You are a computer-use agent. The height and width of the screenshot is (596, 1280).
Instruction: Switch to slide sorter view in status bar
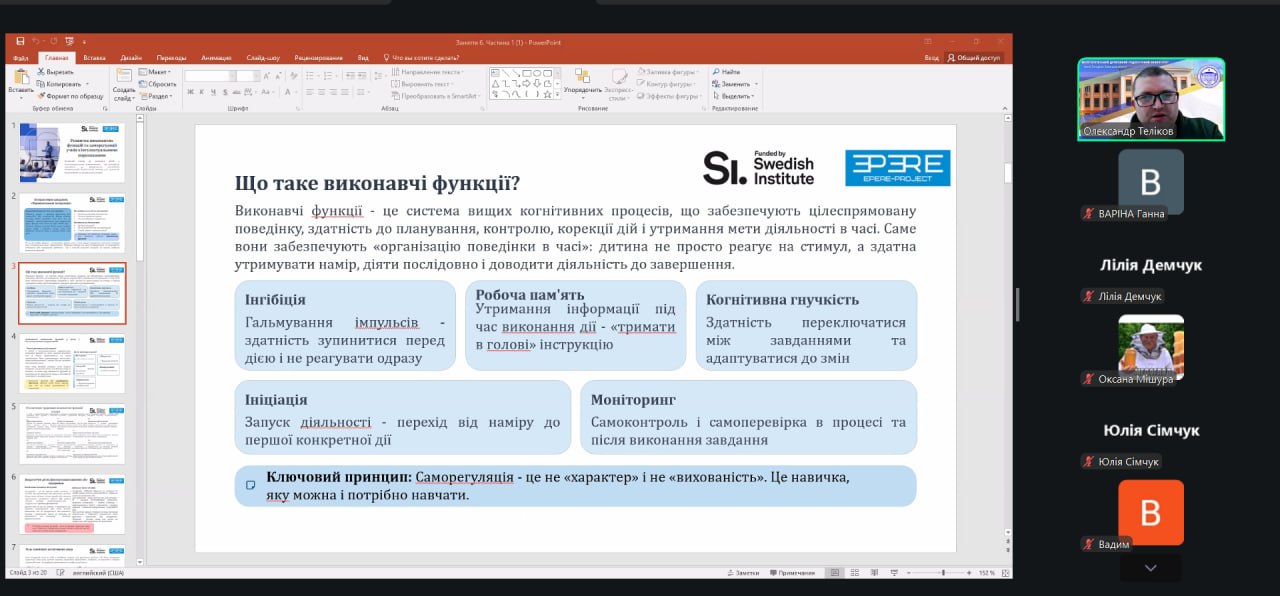(x=855, y=573)
